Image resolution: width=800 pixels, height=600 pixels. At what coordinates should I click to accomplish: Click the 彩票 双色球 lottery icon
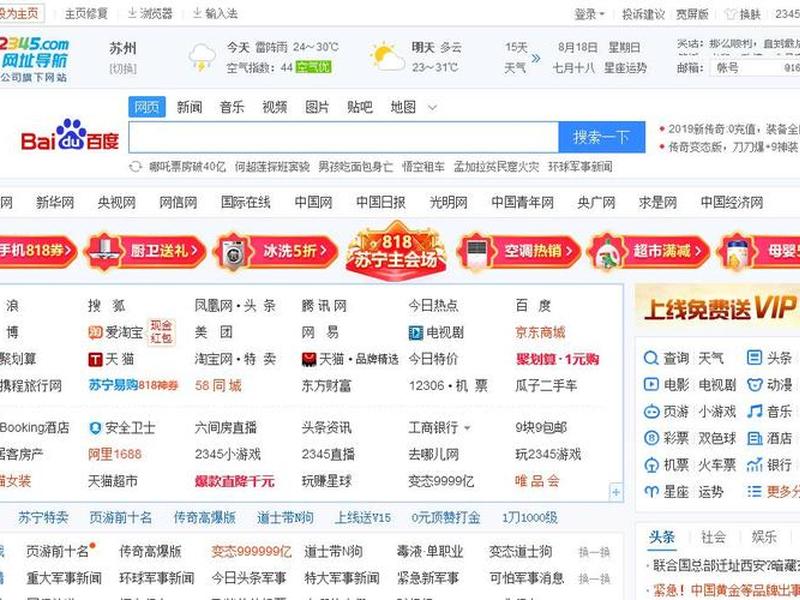[x=651, y=438]
